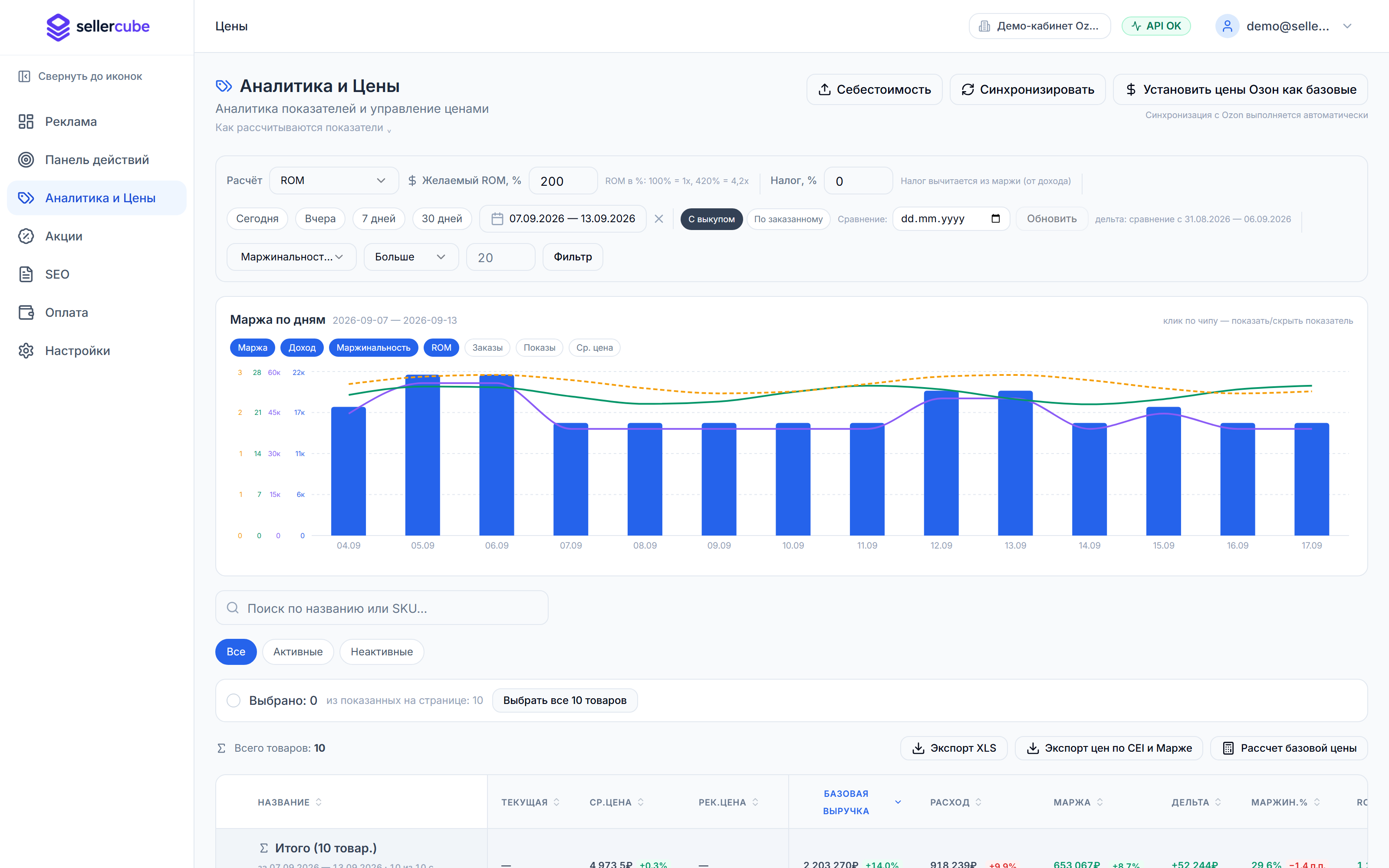This screenshot has width=1389, height=868.
Task: Click the Оплата wallet icon
Action: 26,312
